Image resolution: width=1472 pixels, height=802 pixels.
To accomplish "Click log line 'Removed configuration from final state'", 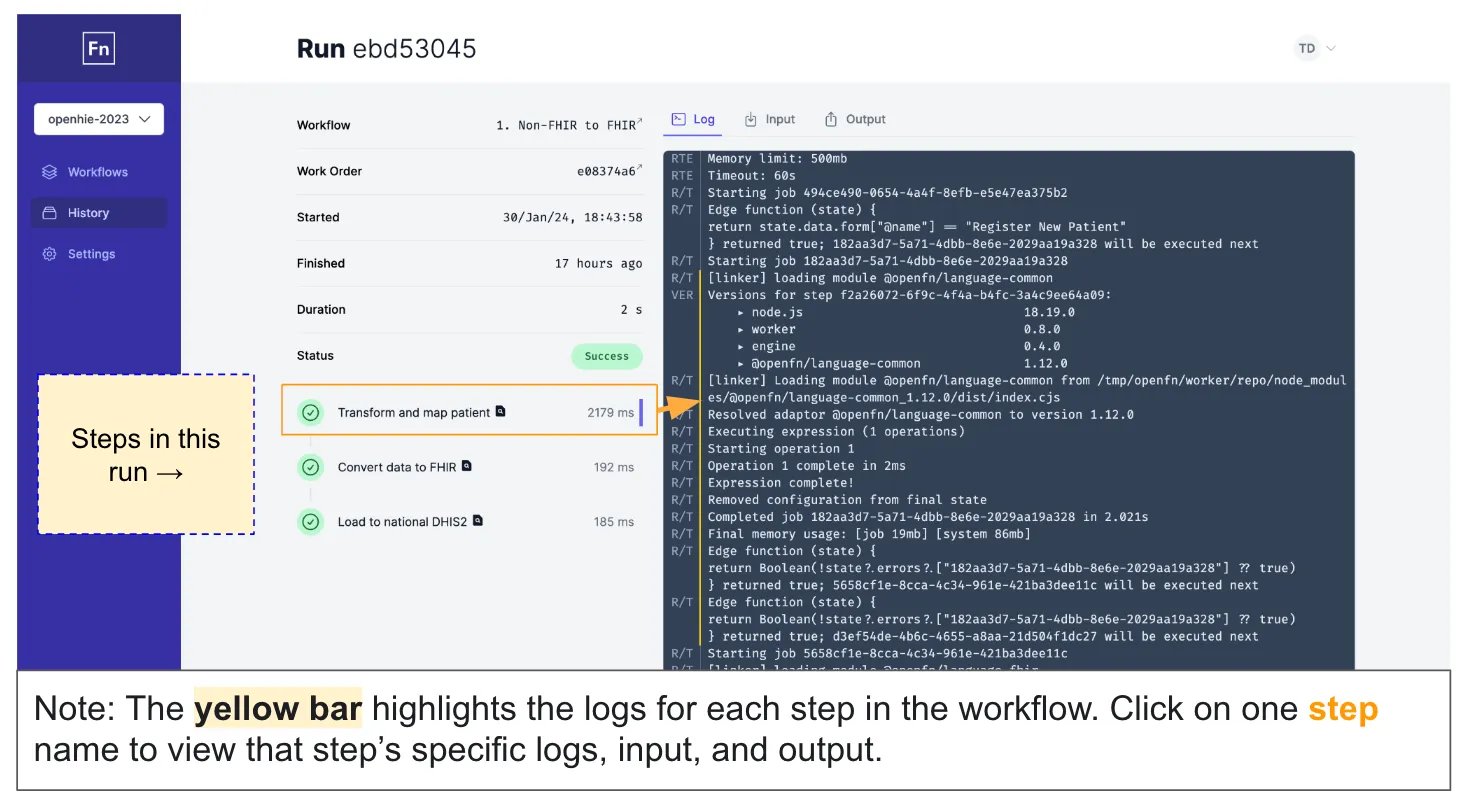I will pyautogui.click(x=847, y=500).
